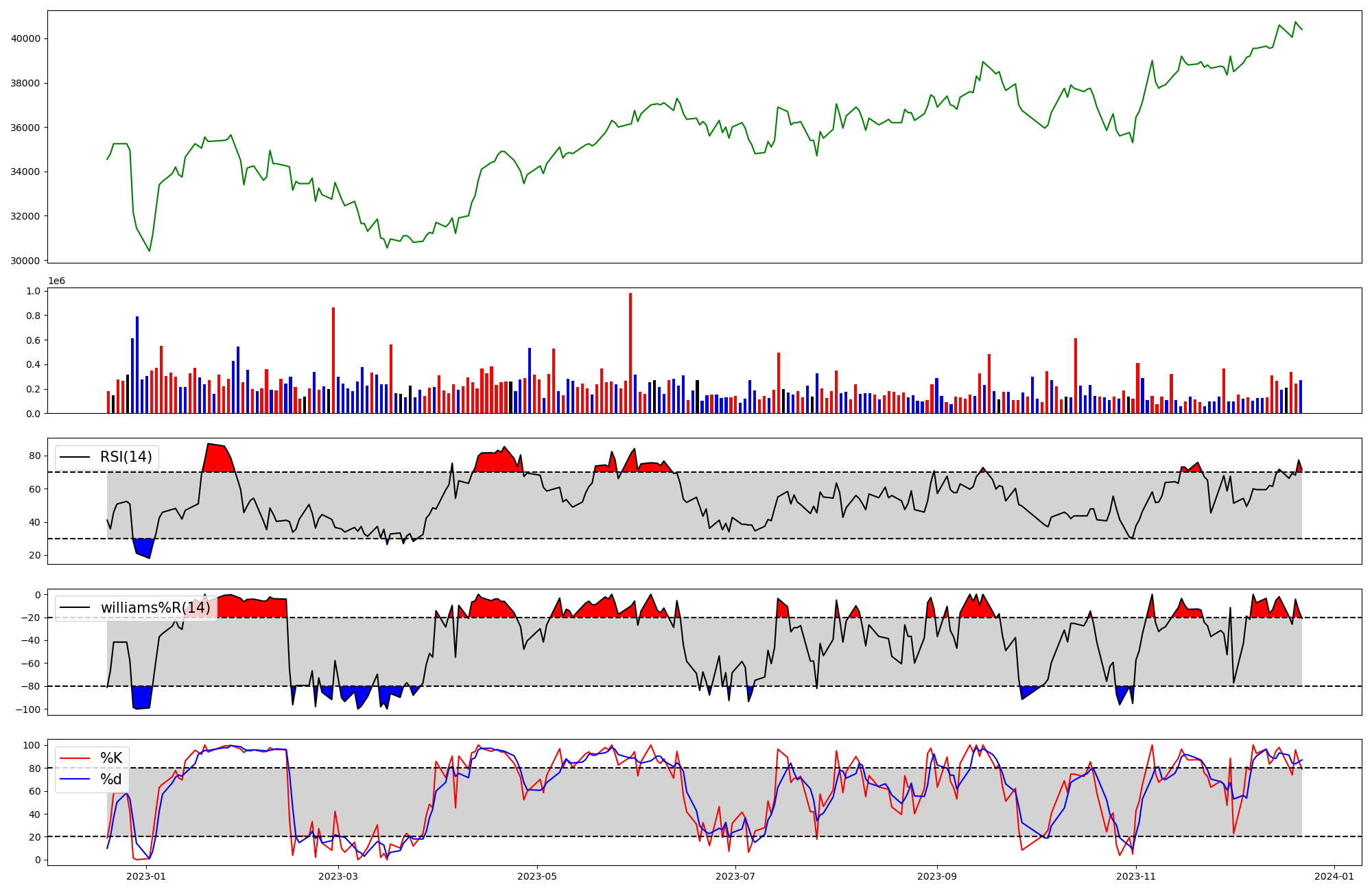Click the 30000 price axis label
The width and height of the screenshot is (1372, 892).
(x=26, y=261)
